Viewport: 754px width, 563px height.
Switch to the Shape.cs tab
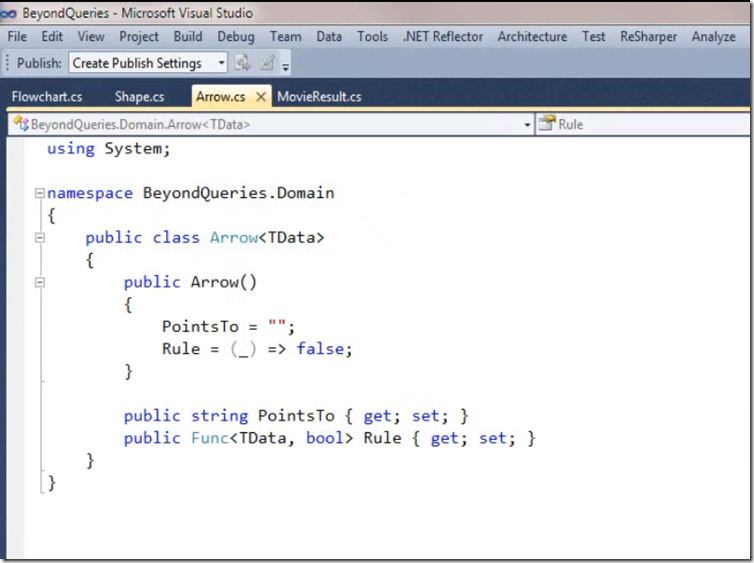139,97
